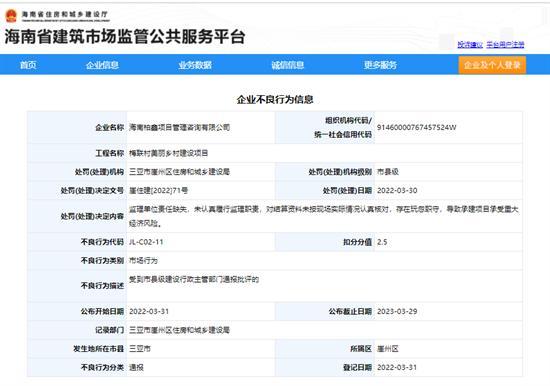Open the 首页 navigation tab

point(28,65)
